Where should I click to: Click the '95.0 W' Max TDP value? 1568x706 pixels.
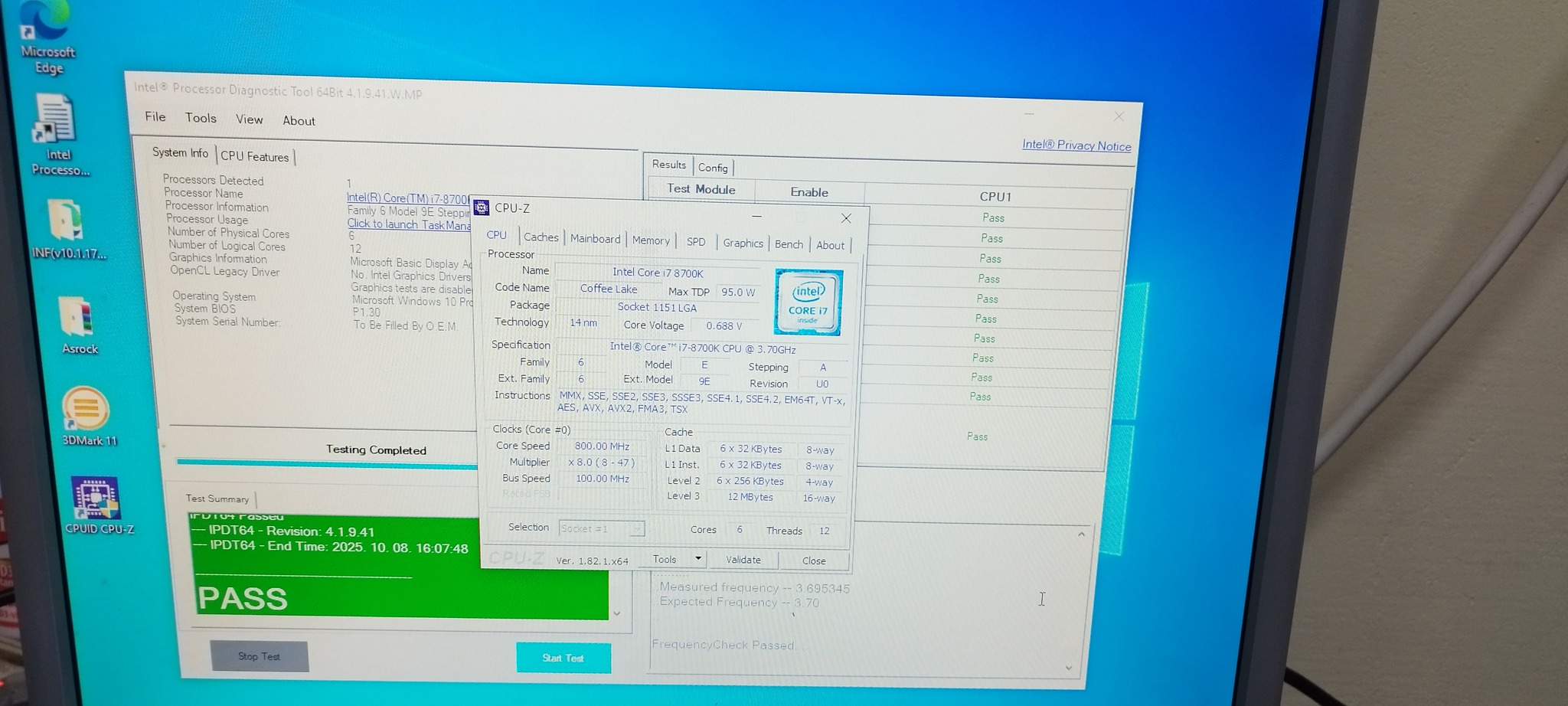[738, 293]
